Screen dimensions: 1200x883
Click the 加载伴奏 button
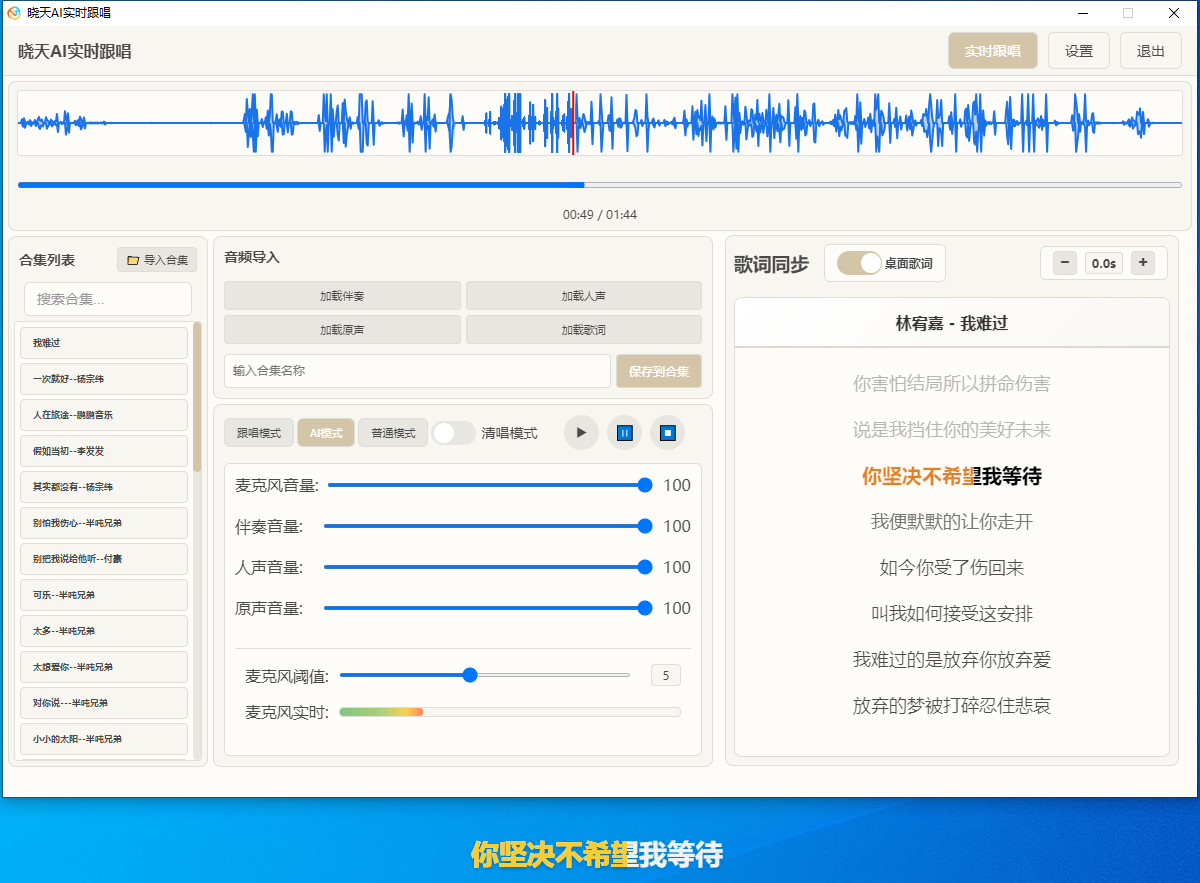pyautogui.click(x=342, y=296)
